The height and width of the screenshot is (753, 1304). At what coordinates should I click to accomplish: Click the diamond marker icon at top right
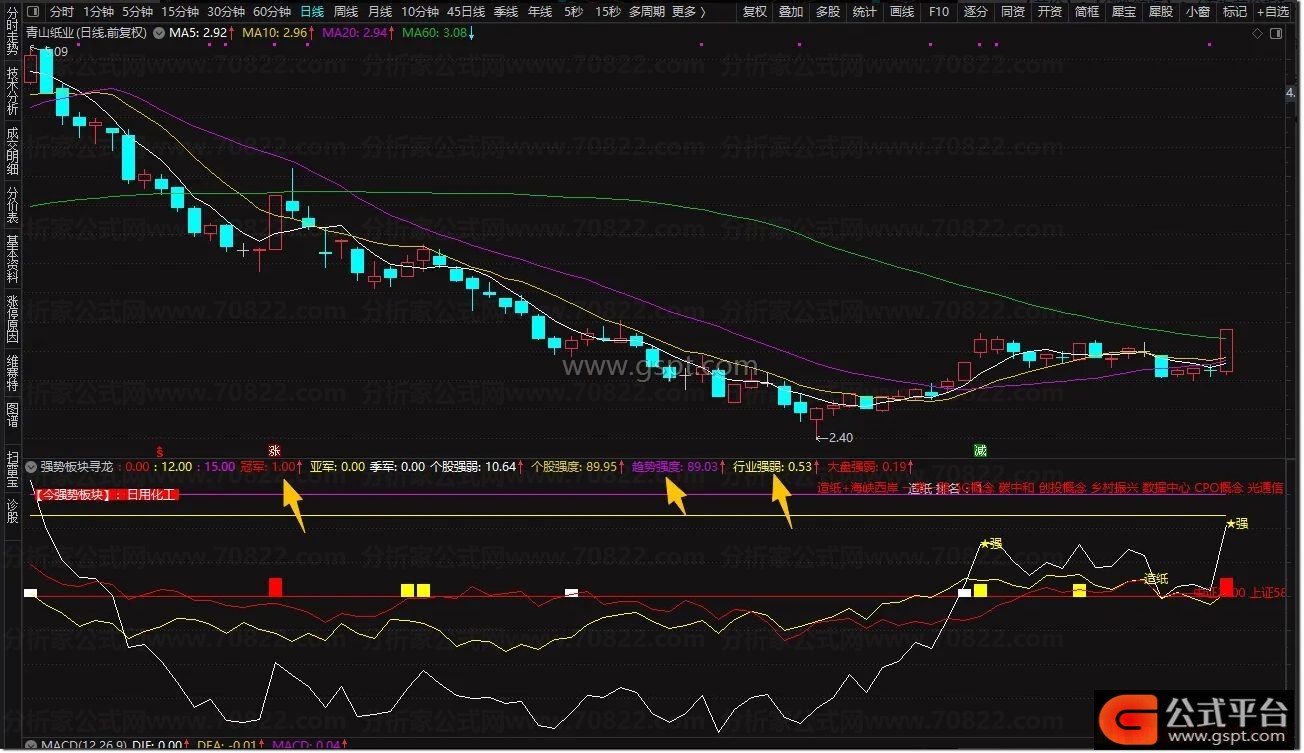[1258, 33]
